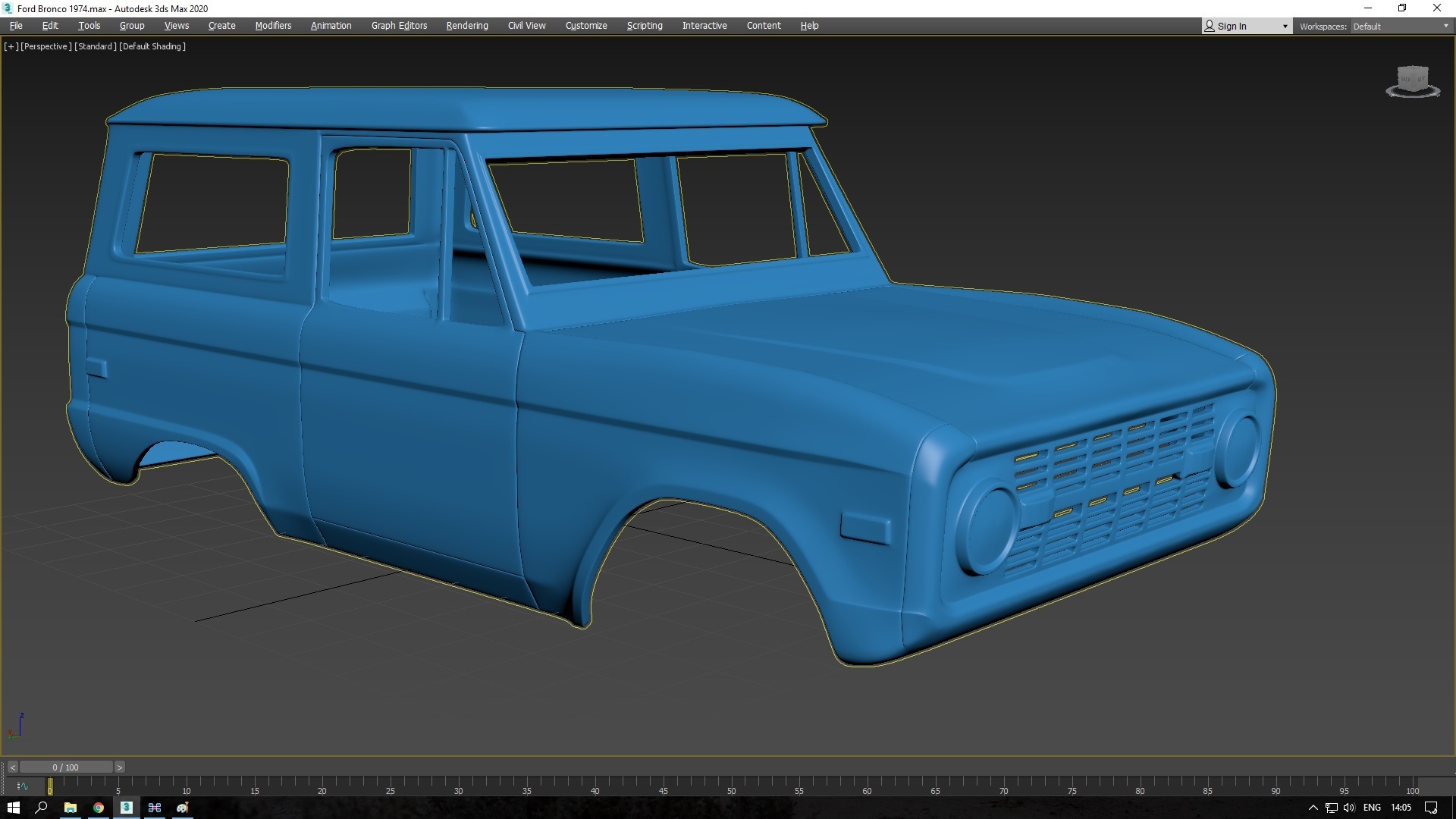Toggle the Perspective viewport label menu
The width and height of the screenshot is (1456, 819).
pos(45,46)
